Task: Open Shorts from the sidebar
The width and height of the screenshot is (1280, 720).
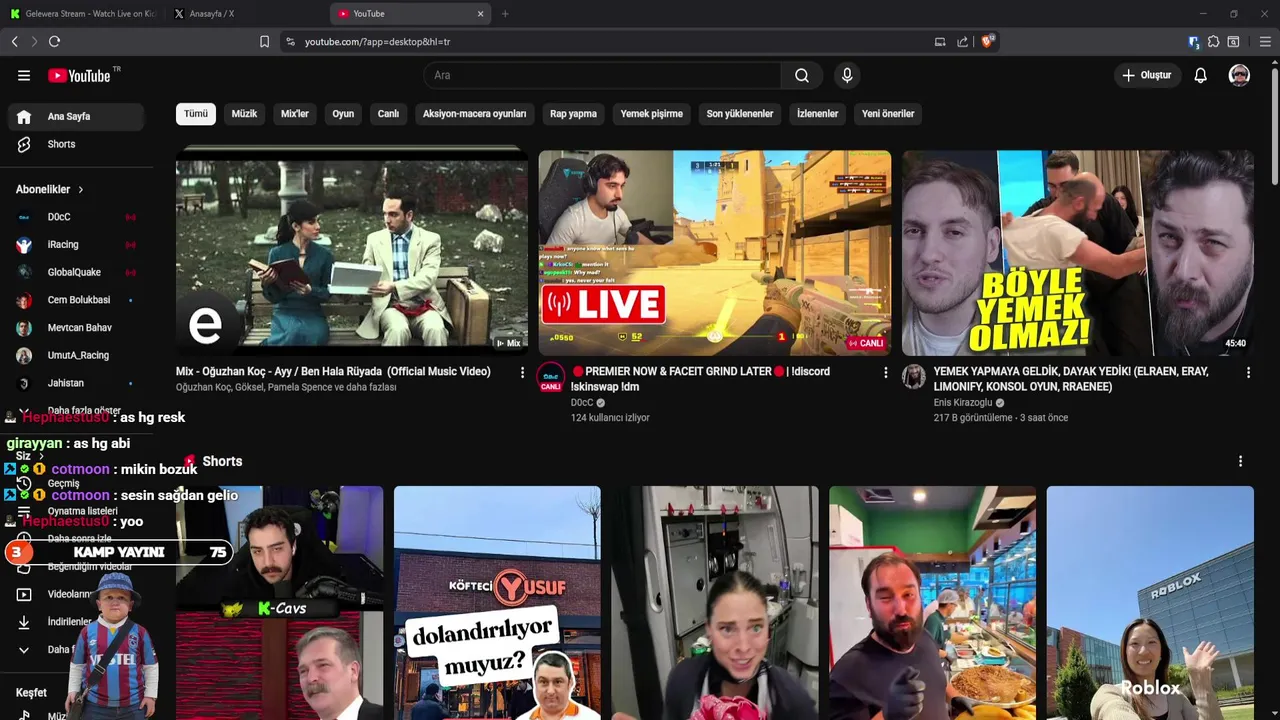Action: coord(76,144)
